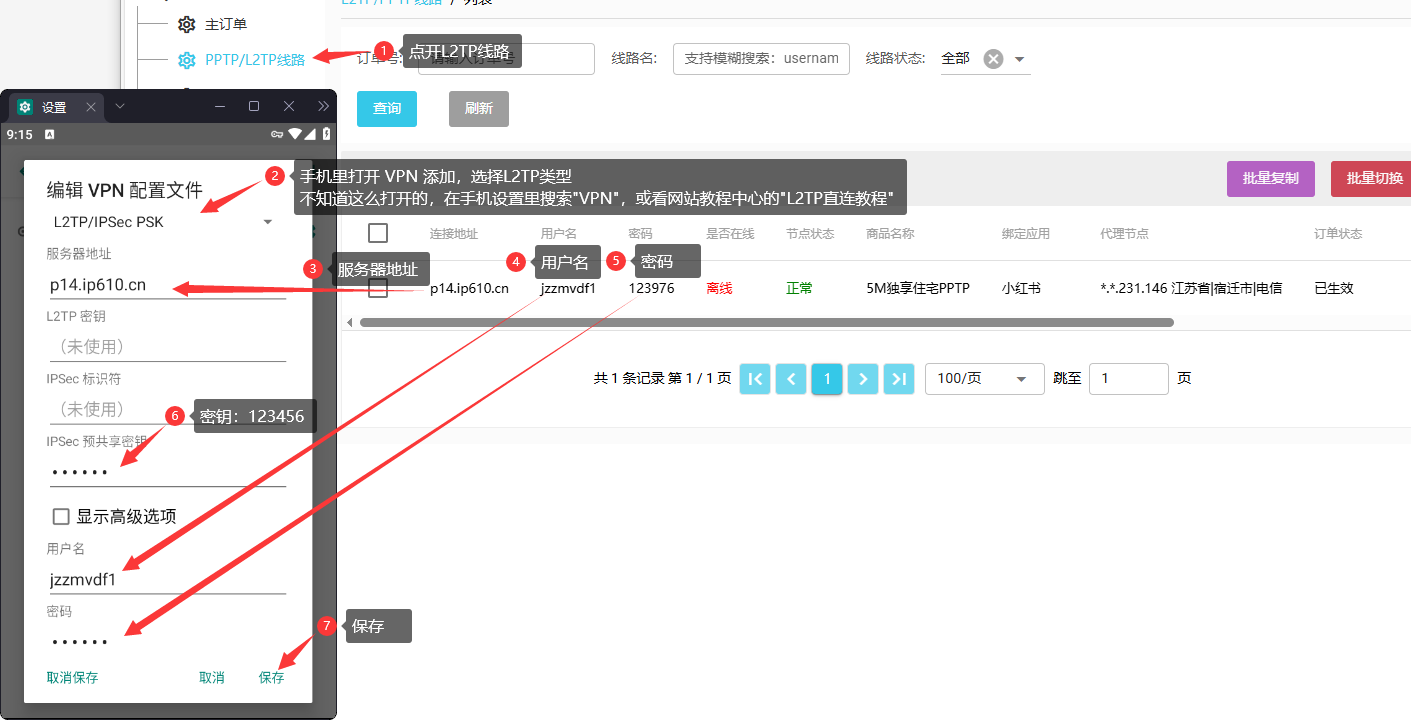Image resolution: width=1411 pixels, height=720 pixels.
Task: Click the Wi-Fi icon in the phone status bar
Action: click(x=295, y=134)
